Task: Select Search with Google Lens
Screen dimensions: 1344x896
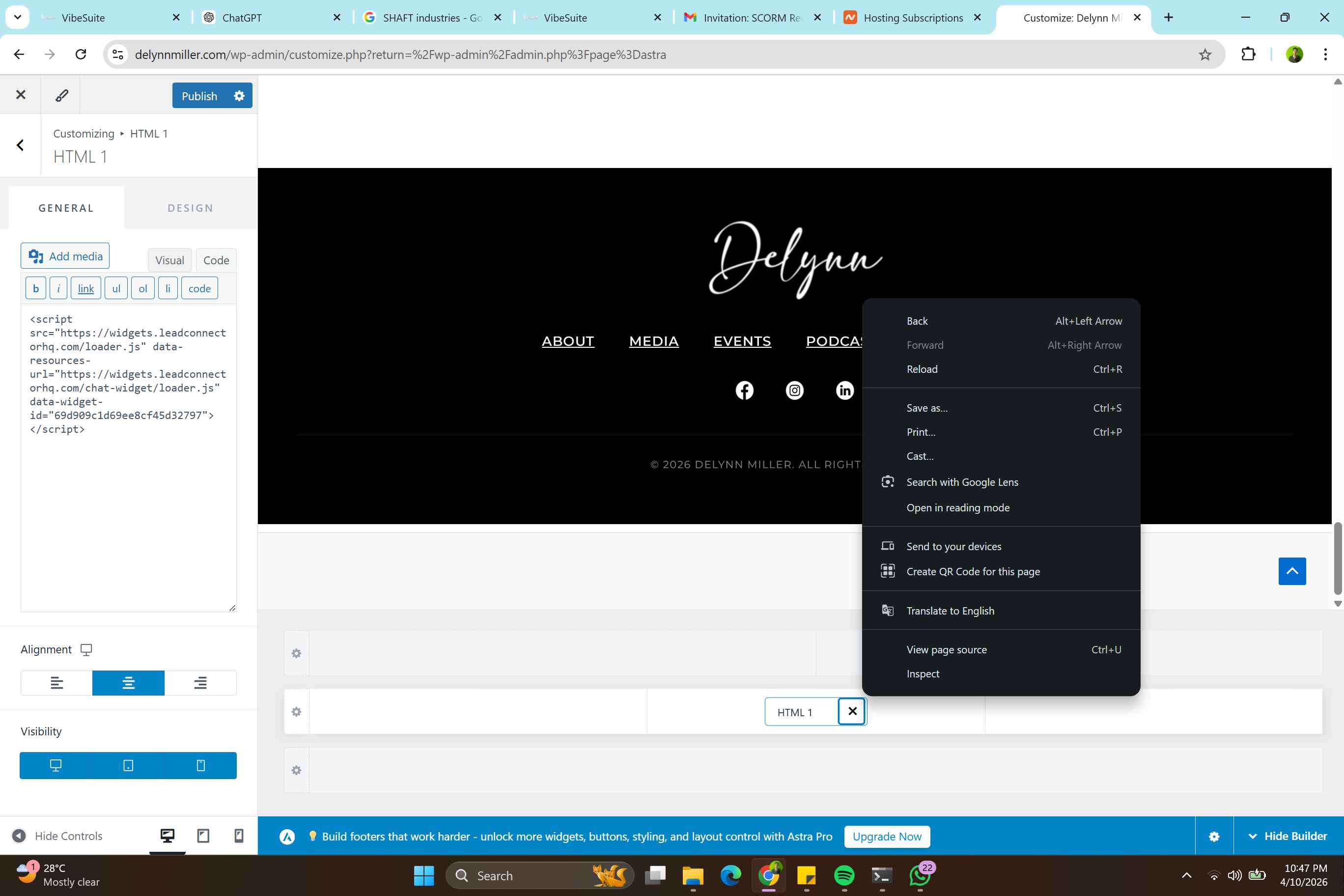Action: pos(1001,482)
